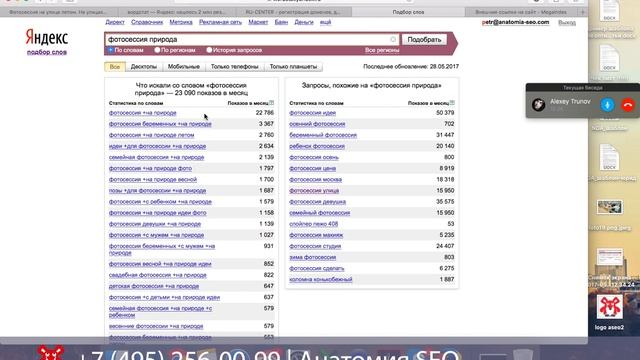Switch to 'Только планшеты' tab

click(293, 67)
